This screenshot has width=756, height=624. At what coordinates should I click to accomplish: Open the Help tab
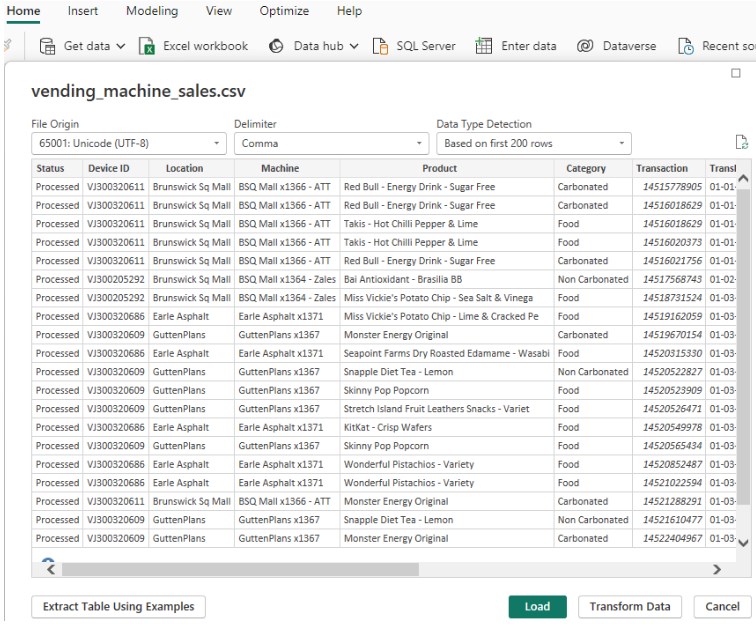click(349, 11)
